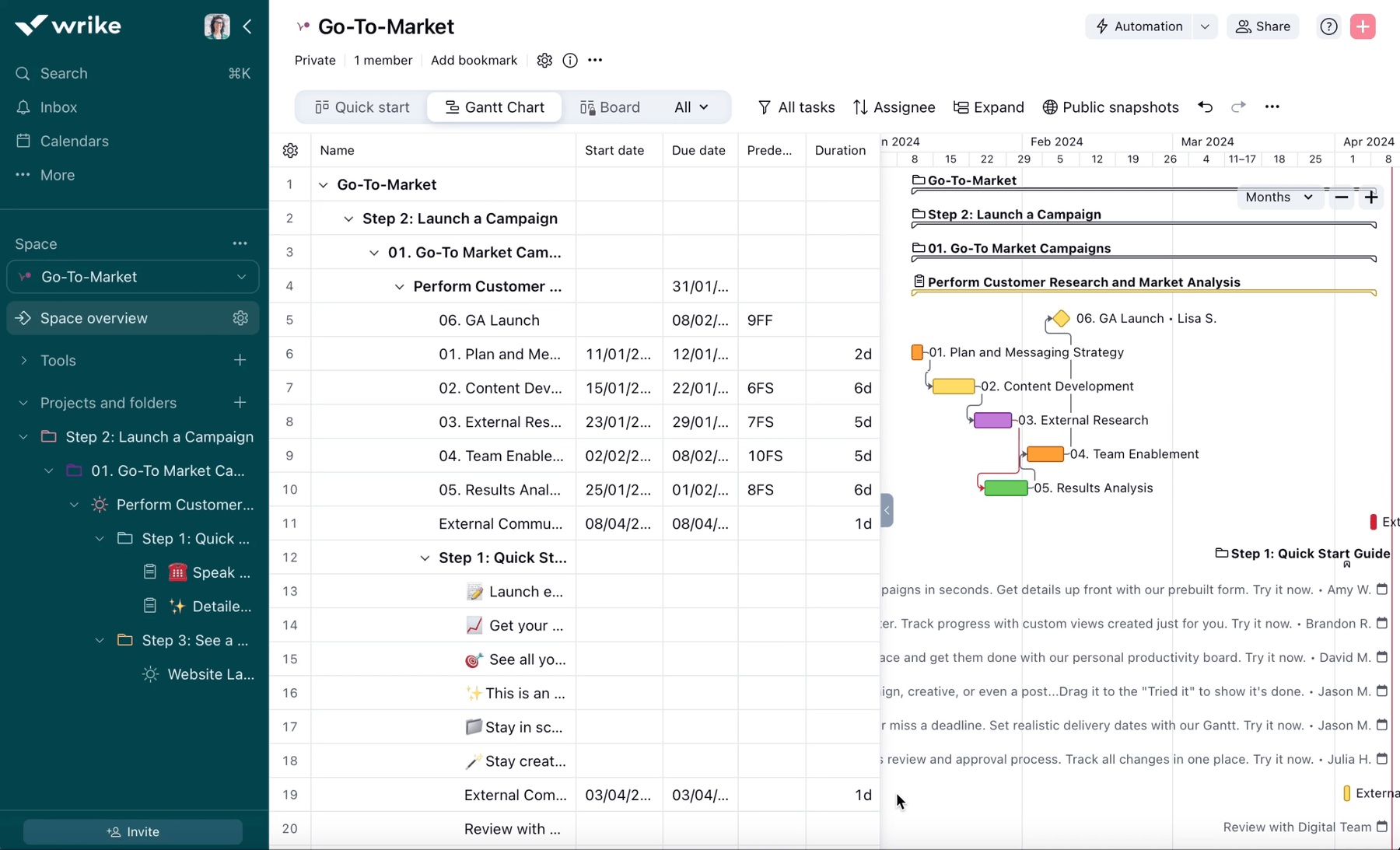The width and height of the screenshot is (1400, 850).
Task: Zoom in the timeline with the plus control
Action: [1371, 197]
